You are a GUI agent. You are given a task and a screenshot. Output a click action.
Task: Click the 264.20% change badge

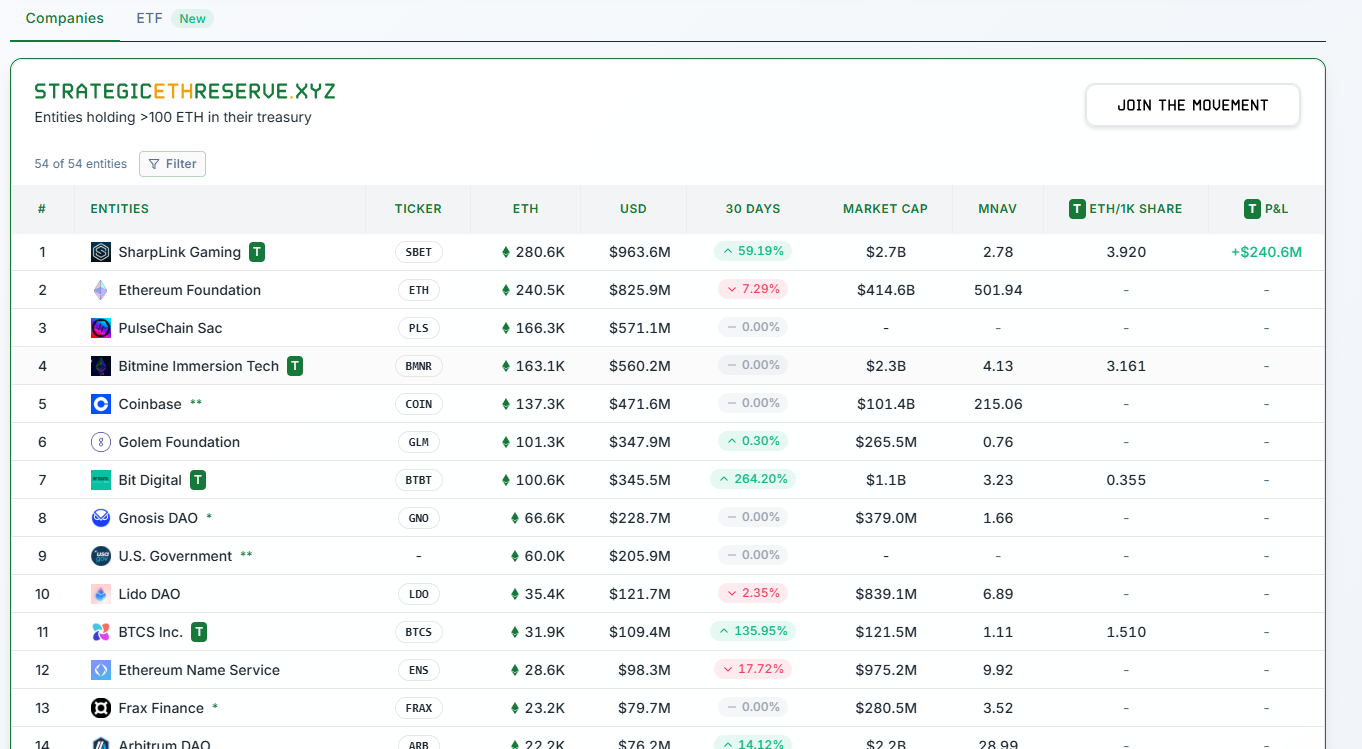(753, 479)
